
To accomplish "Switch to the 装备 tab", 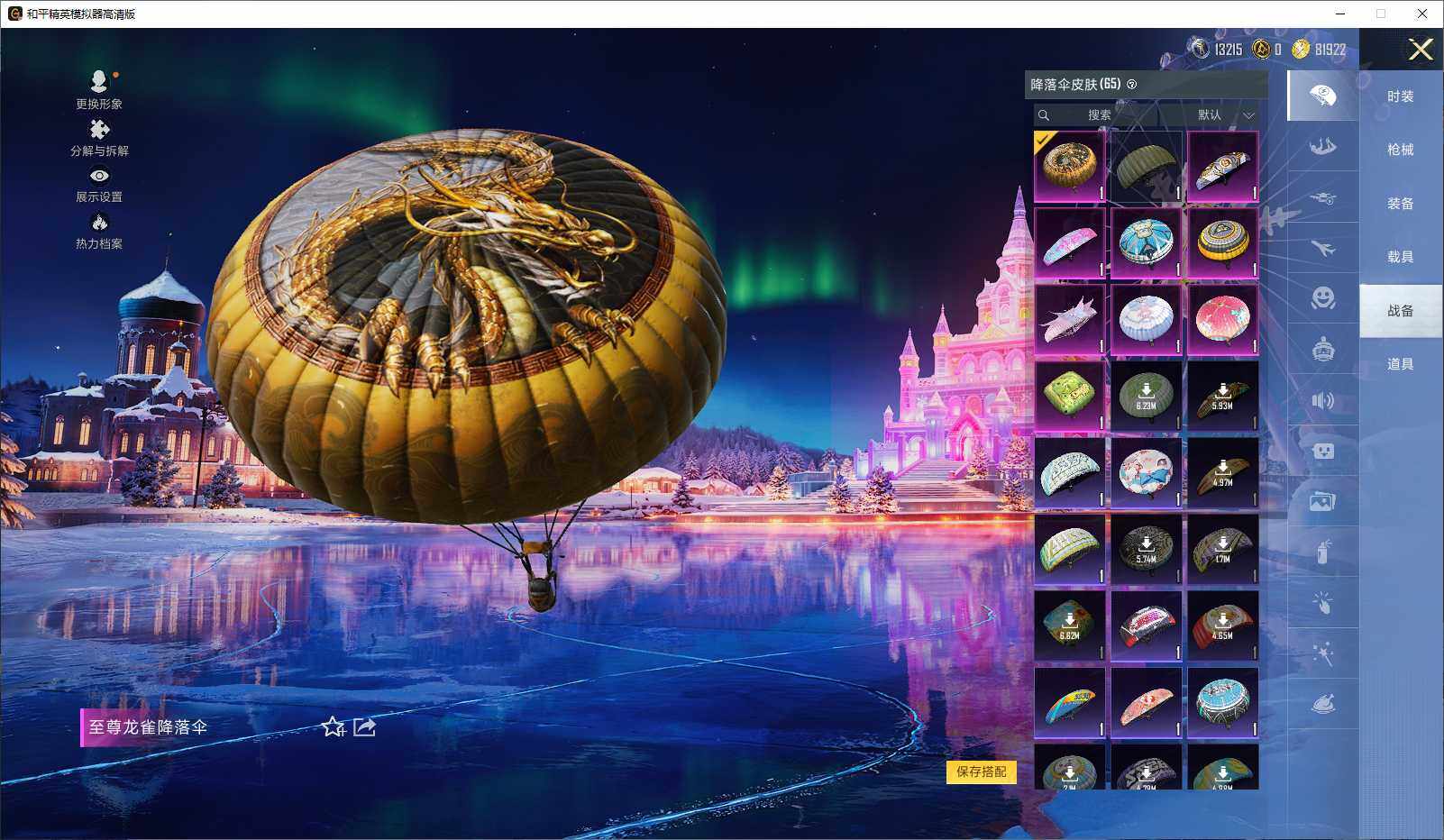I will pyautogui.click(x=1400, y=204).
